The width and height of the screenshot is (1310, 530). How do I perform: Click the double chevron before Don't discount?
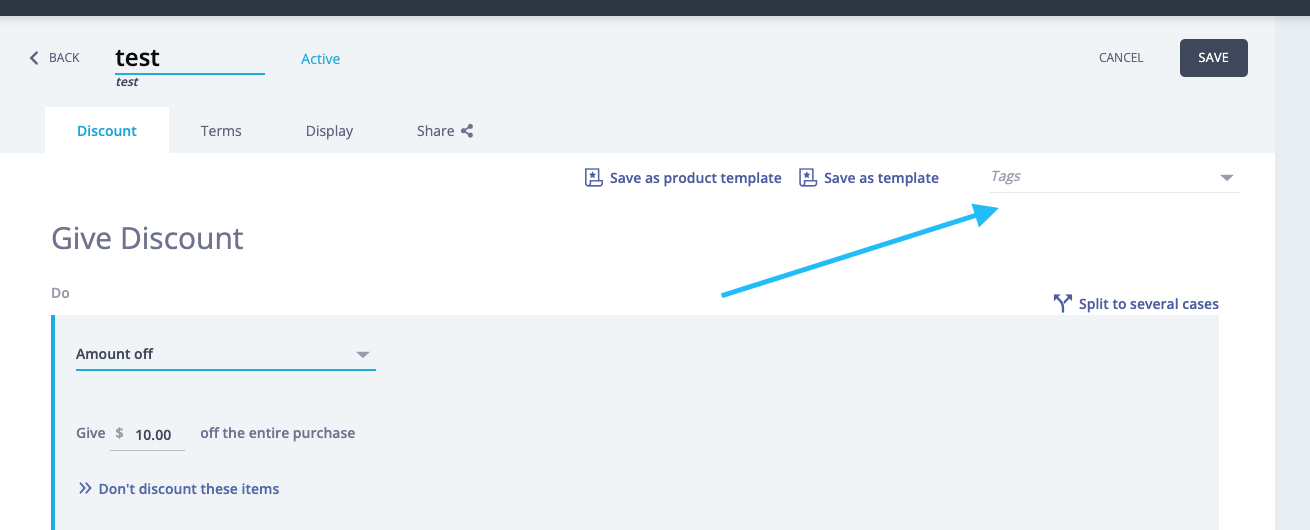(85, 489)
